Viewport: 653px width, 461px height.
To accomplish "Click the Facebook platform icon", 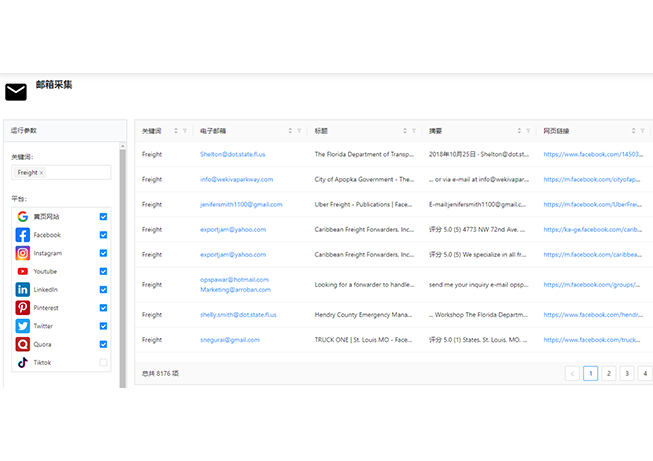I will pos(22,235).
